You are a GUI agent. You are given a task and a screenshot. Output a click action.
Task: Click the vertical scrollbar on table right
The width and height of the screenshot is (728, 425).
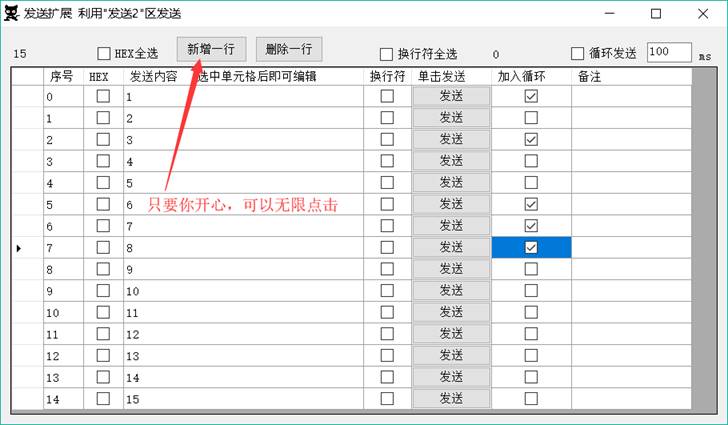(705, 240)
